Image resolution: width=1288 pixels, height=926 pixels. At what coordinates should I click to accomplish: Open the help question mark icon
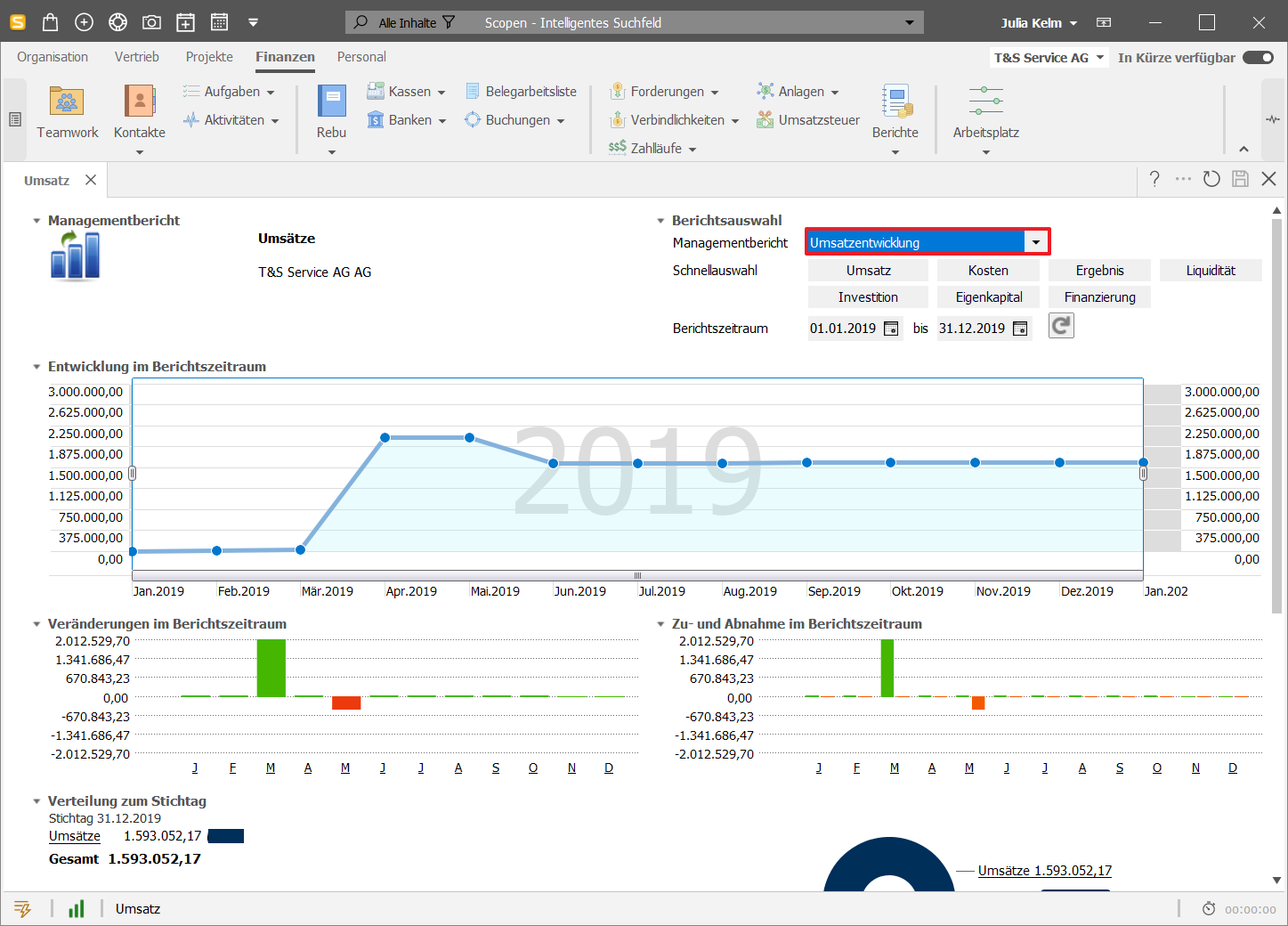coord(1154,179)
